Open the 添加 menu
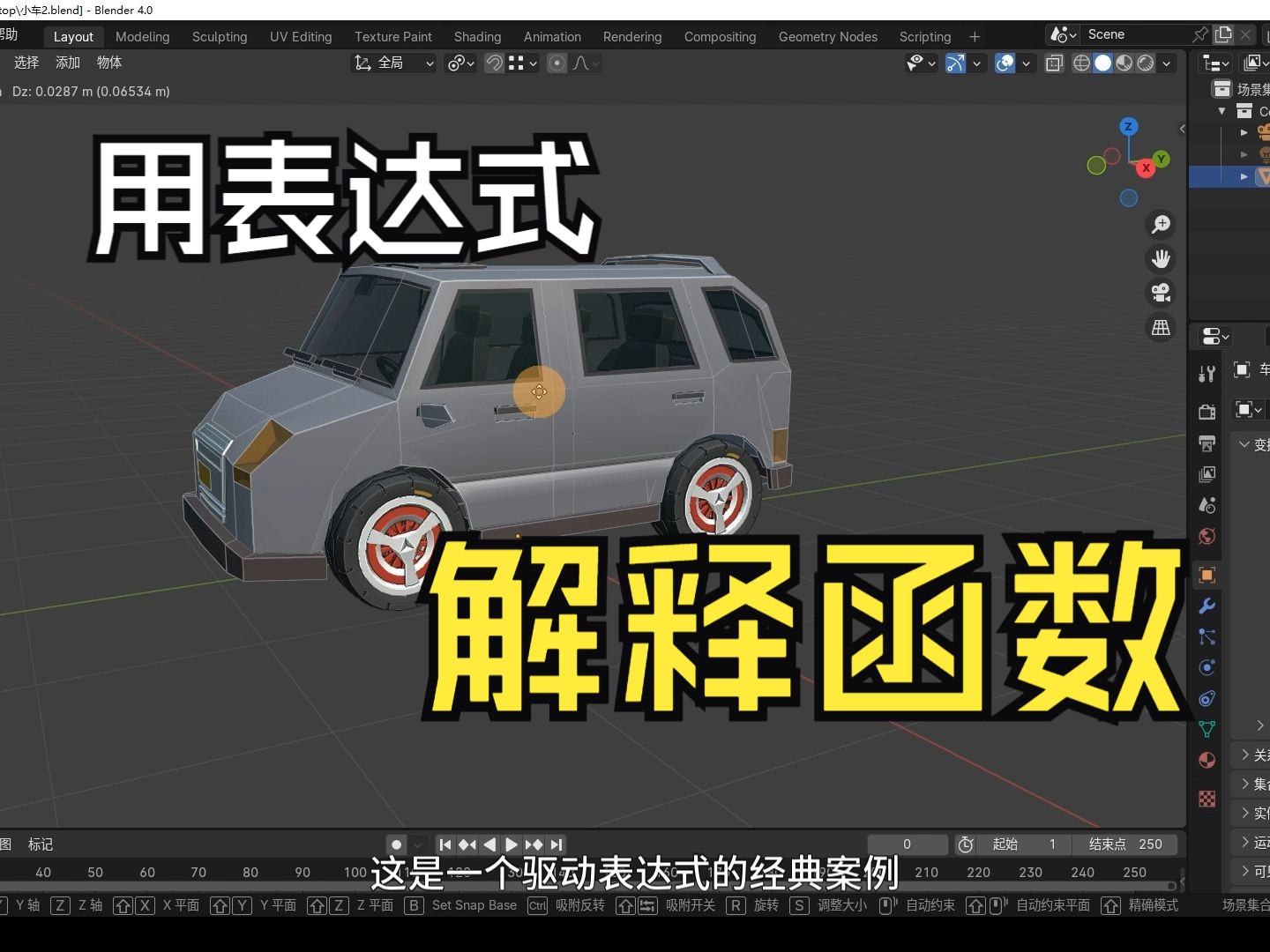 [x=68, y=63]
